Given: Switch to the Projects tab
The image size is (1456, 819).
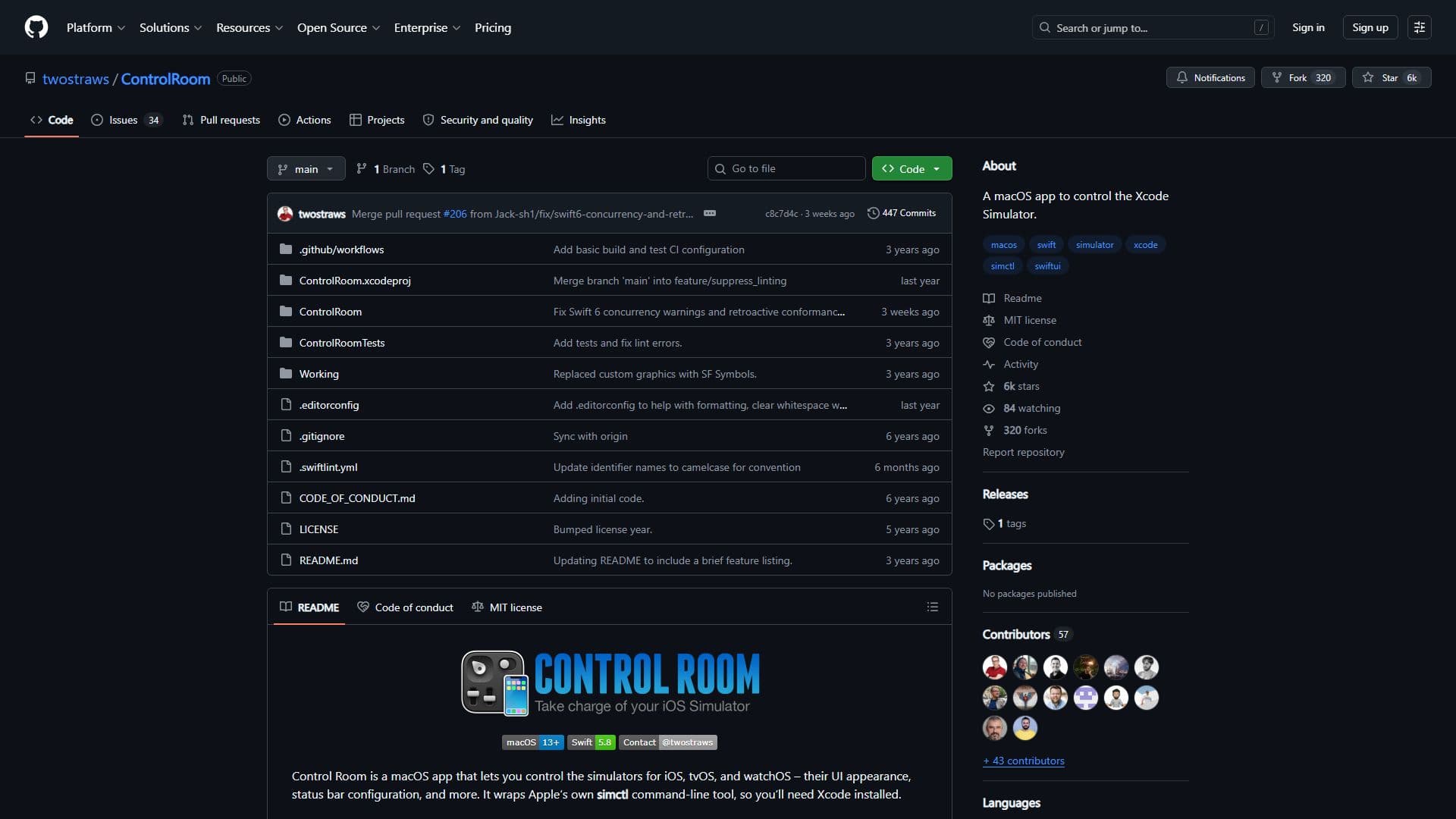Looking at the screenshot, I should pyautogui.click(x=377, y=120).
